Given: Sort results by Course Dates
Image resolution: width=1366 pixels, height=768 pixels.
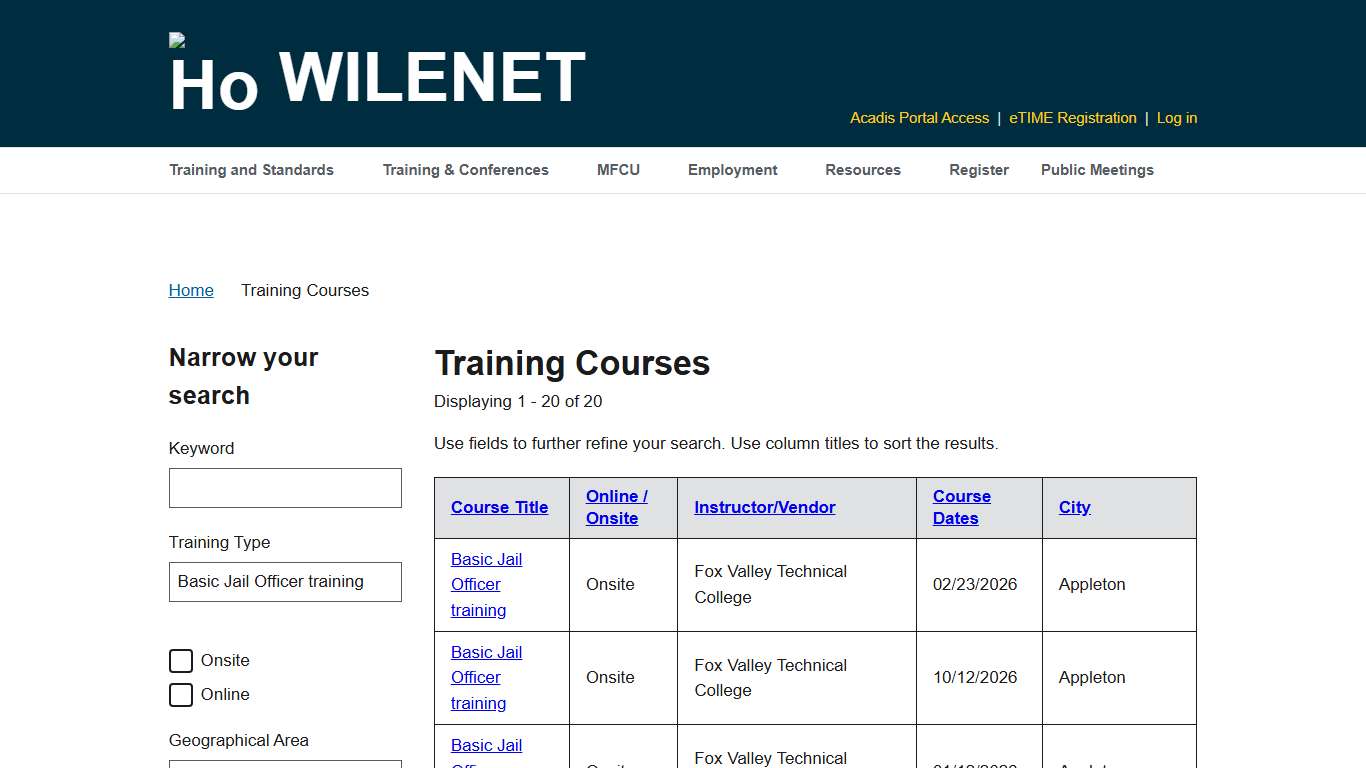Looking at the screenshot, I should coord(961,507).
